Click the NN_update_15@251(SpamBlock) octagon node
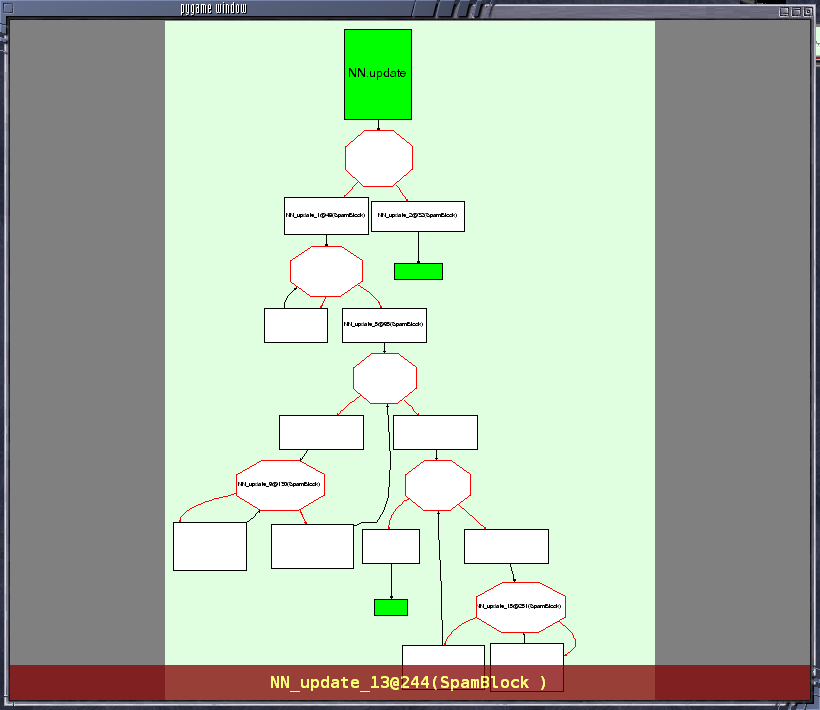The height and width of the screenshot is (710, 820). (x=521, y=607)
